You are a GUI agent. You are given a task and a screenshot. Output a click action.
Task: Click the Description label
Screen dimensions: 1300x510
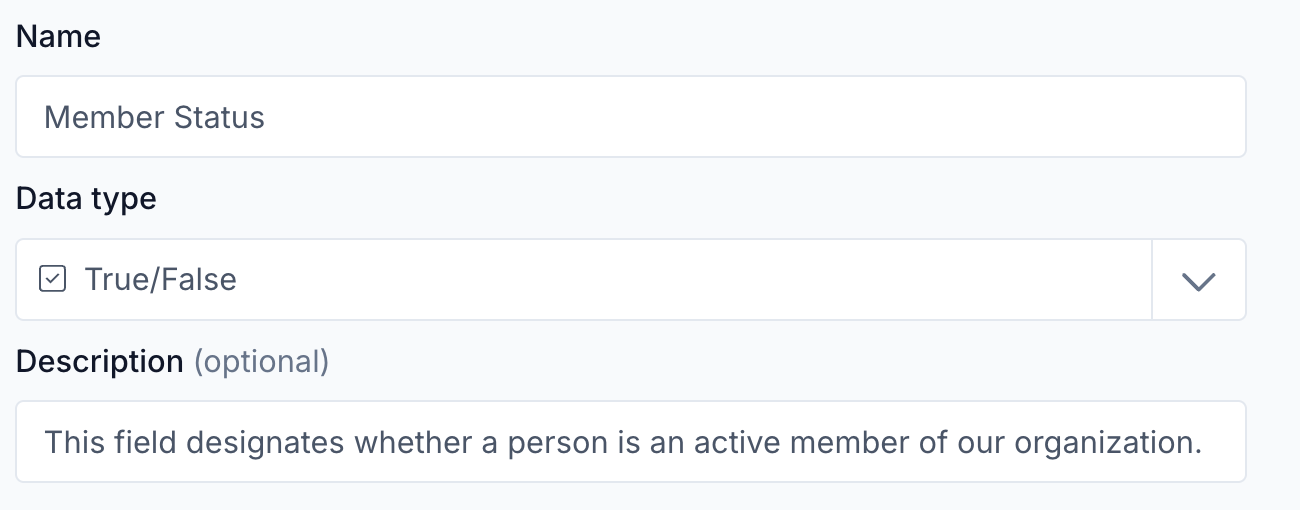click(100, 361)
